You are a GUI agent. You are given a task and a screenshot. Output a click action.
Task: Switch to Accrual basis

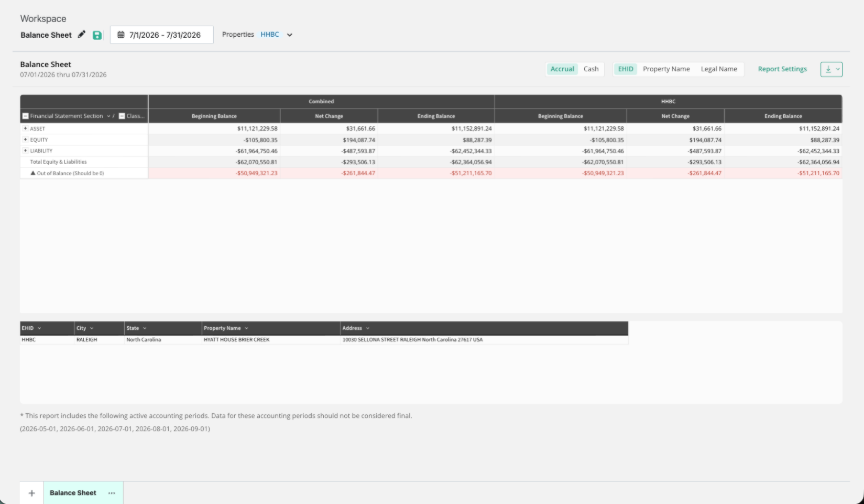[562, 69]
